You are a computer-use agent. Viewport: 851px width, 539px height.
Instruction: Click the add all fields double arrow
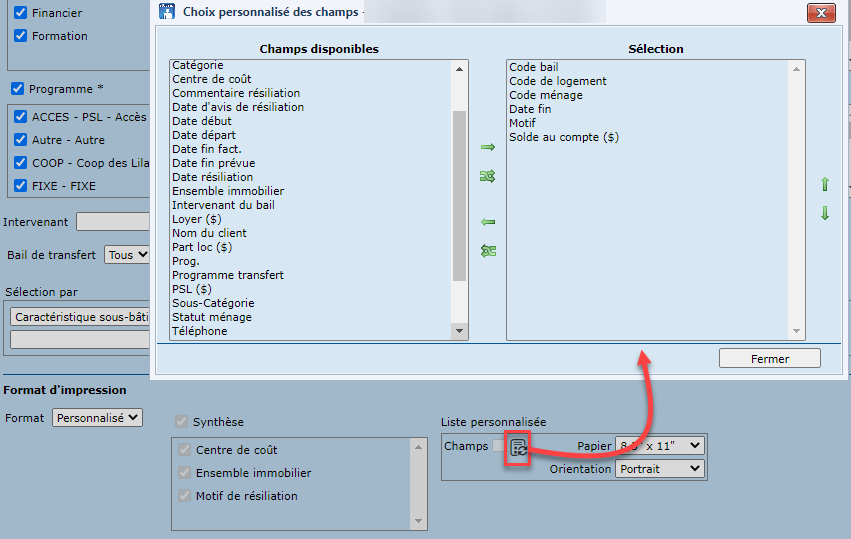coord(488,176)
